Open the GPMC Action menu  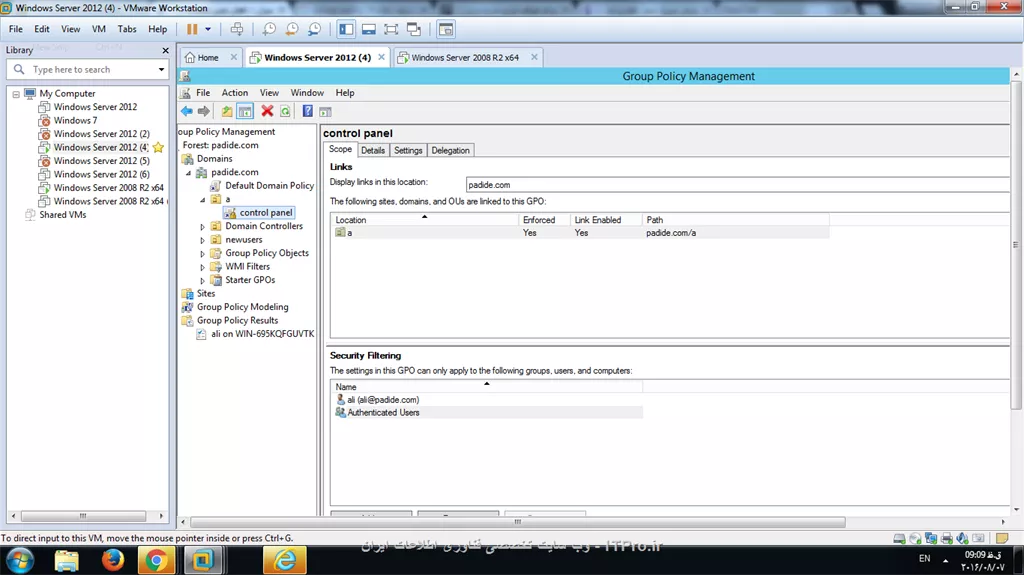click(x=234, y=93)
